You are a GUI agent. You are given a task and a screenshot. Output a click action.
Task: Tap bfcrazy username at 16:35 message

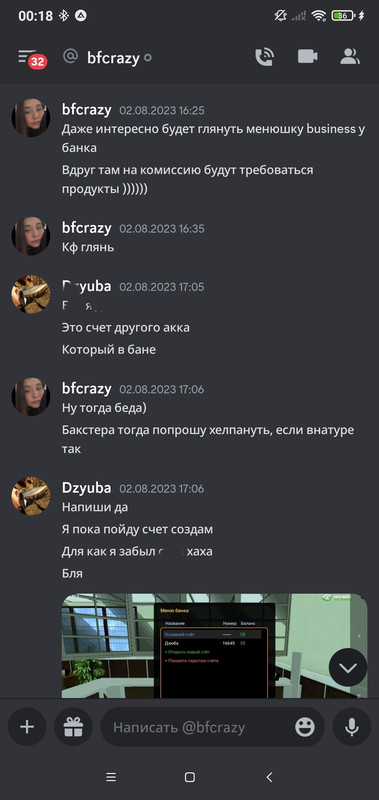point(86,228)
